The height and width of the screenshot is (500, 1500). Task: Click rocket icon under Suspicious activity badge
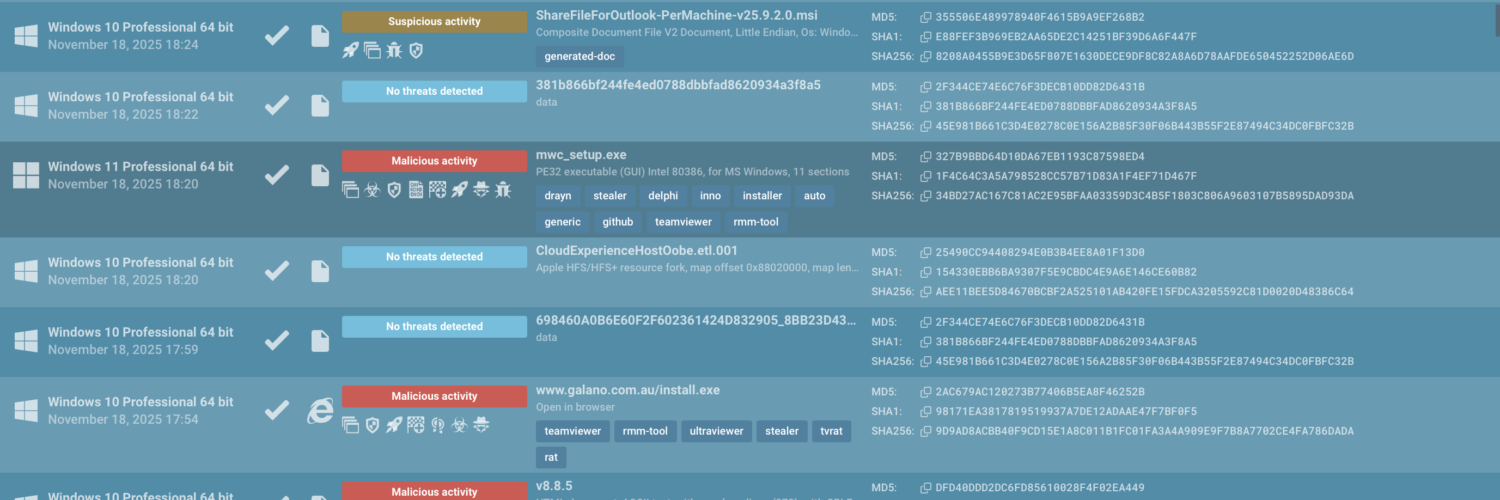(x=350, y=49)
